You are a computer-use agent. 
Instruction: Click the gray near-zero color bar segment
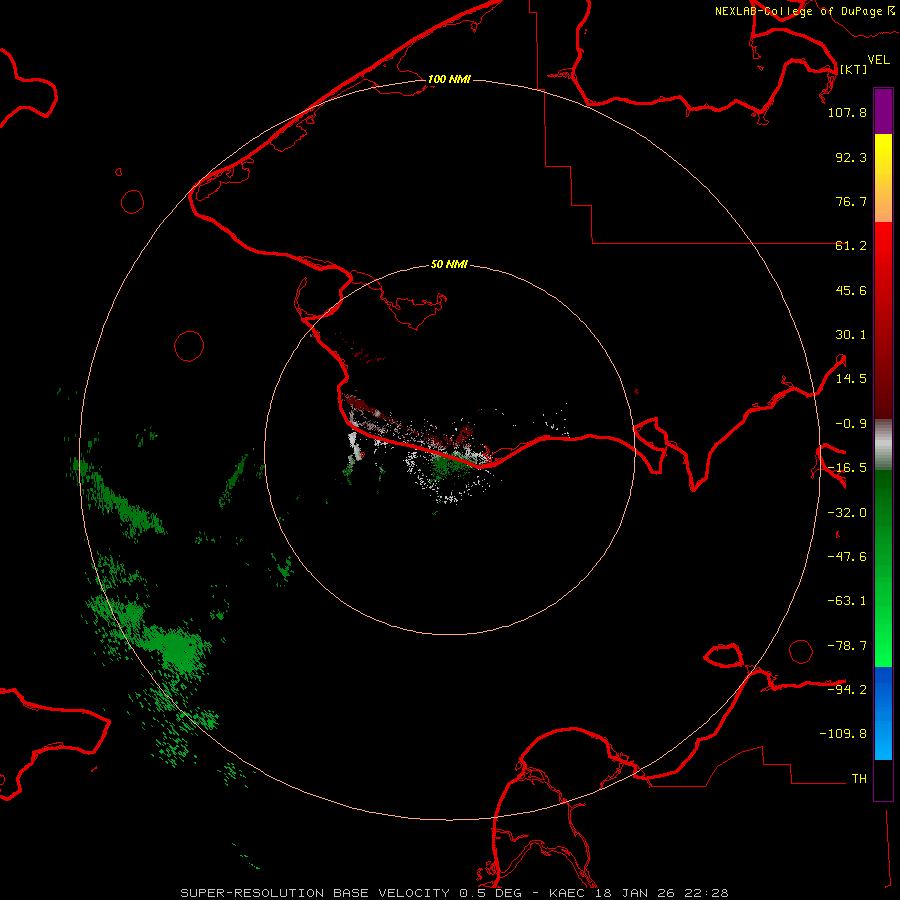(x=883, y=445)
